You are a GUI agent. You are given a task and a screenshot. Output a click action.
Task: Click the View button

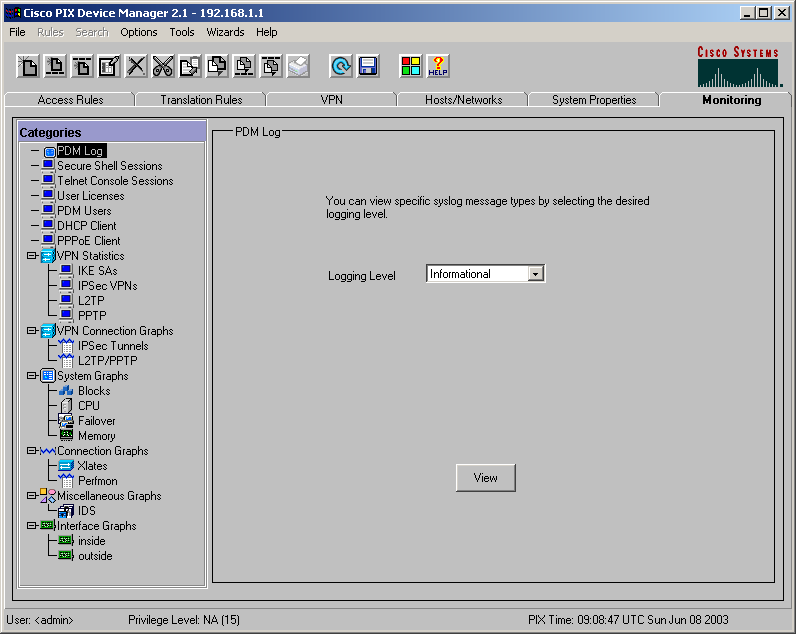486,478
